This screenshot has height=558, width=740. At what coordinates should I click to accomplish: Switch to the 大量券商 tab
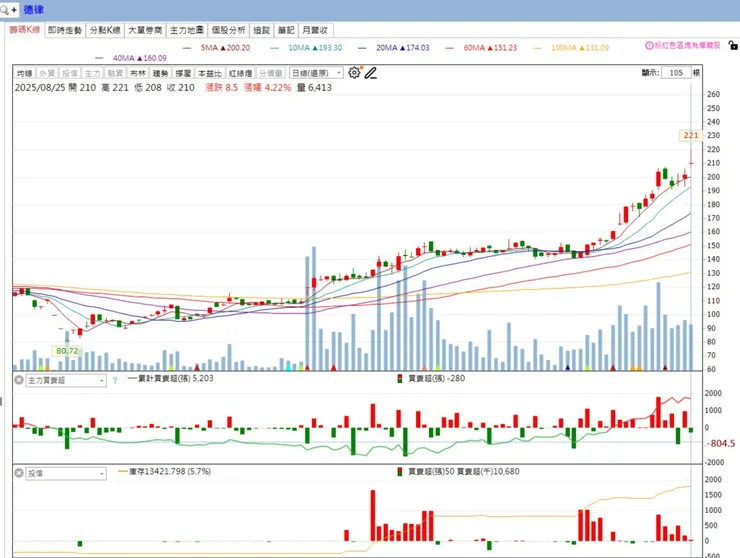coord(145,30)
